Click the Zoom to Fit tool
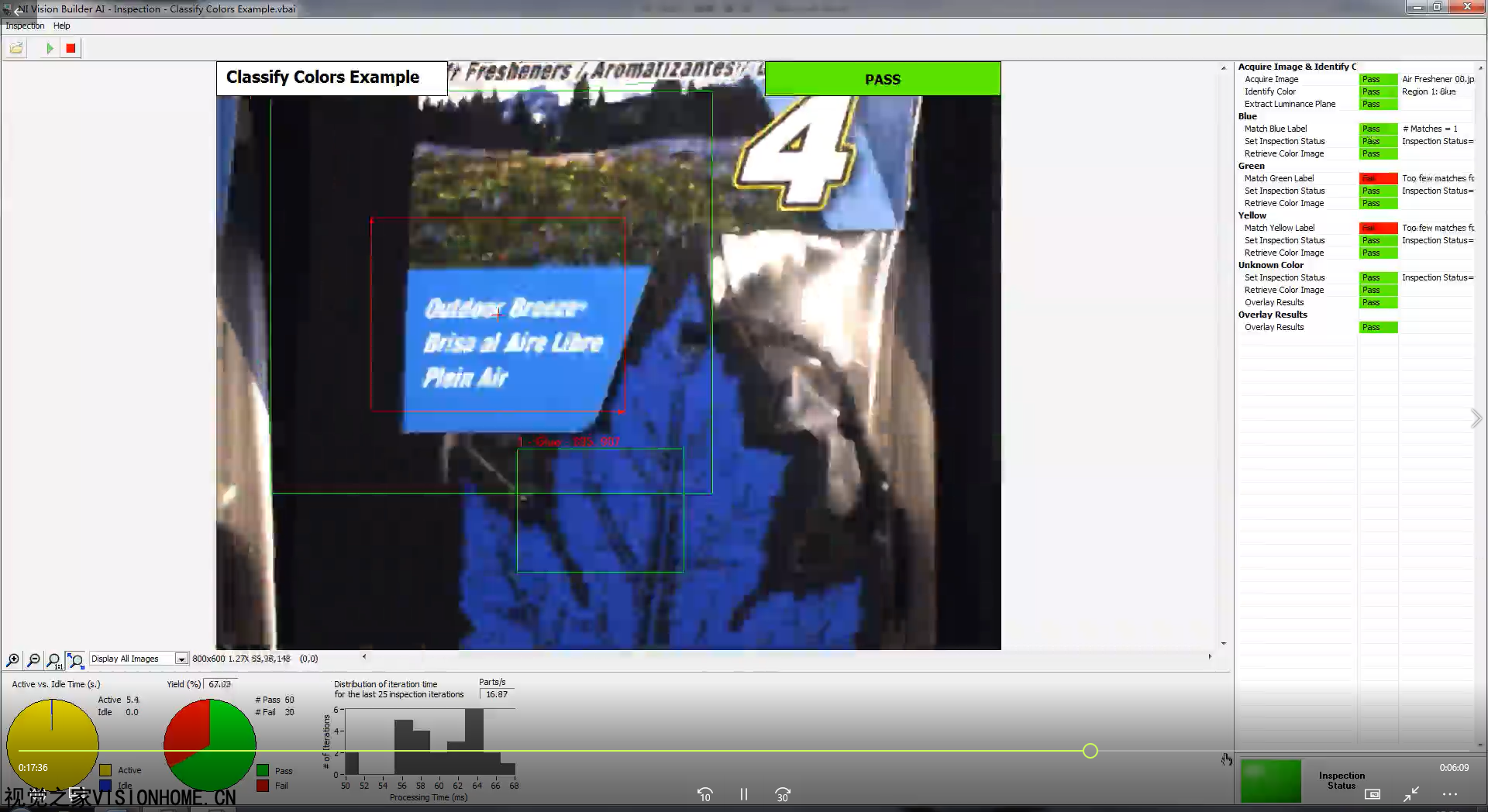Viewport: 1488px width, 812px height. point(75,659)
